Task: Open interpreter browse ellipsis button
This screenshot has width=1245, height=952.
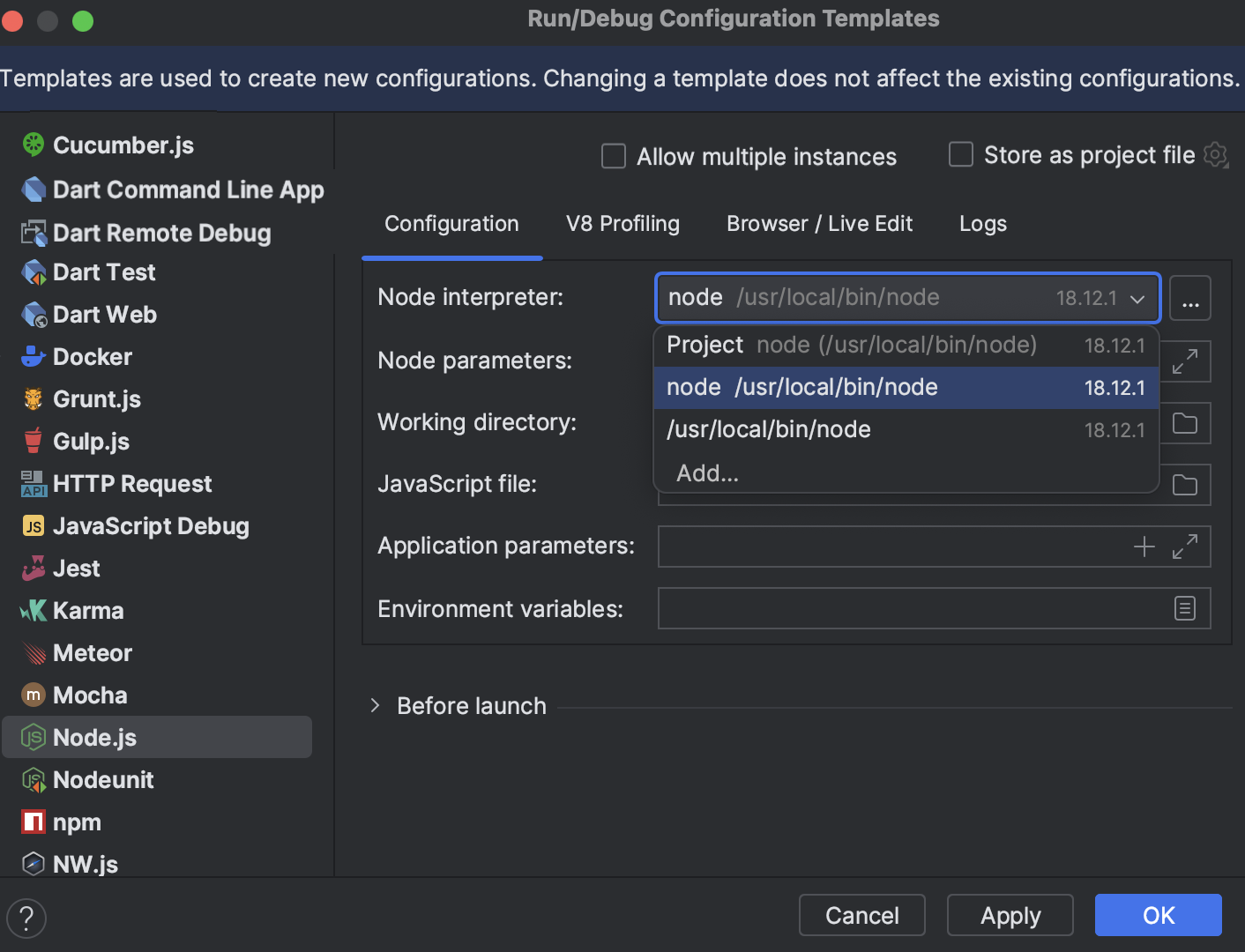Action: point(1189,298)
